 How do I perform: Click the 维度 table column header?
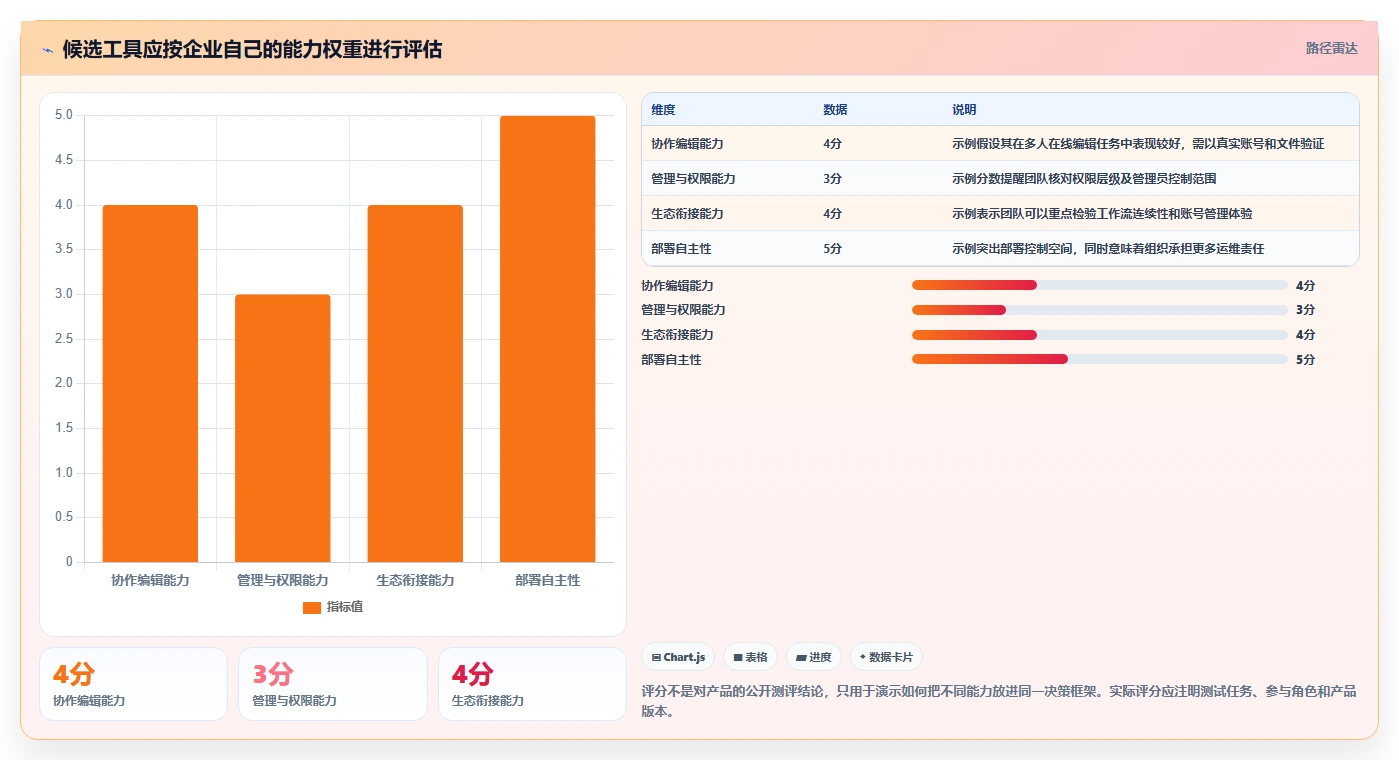tap(663, 110)
